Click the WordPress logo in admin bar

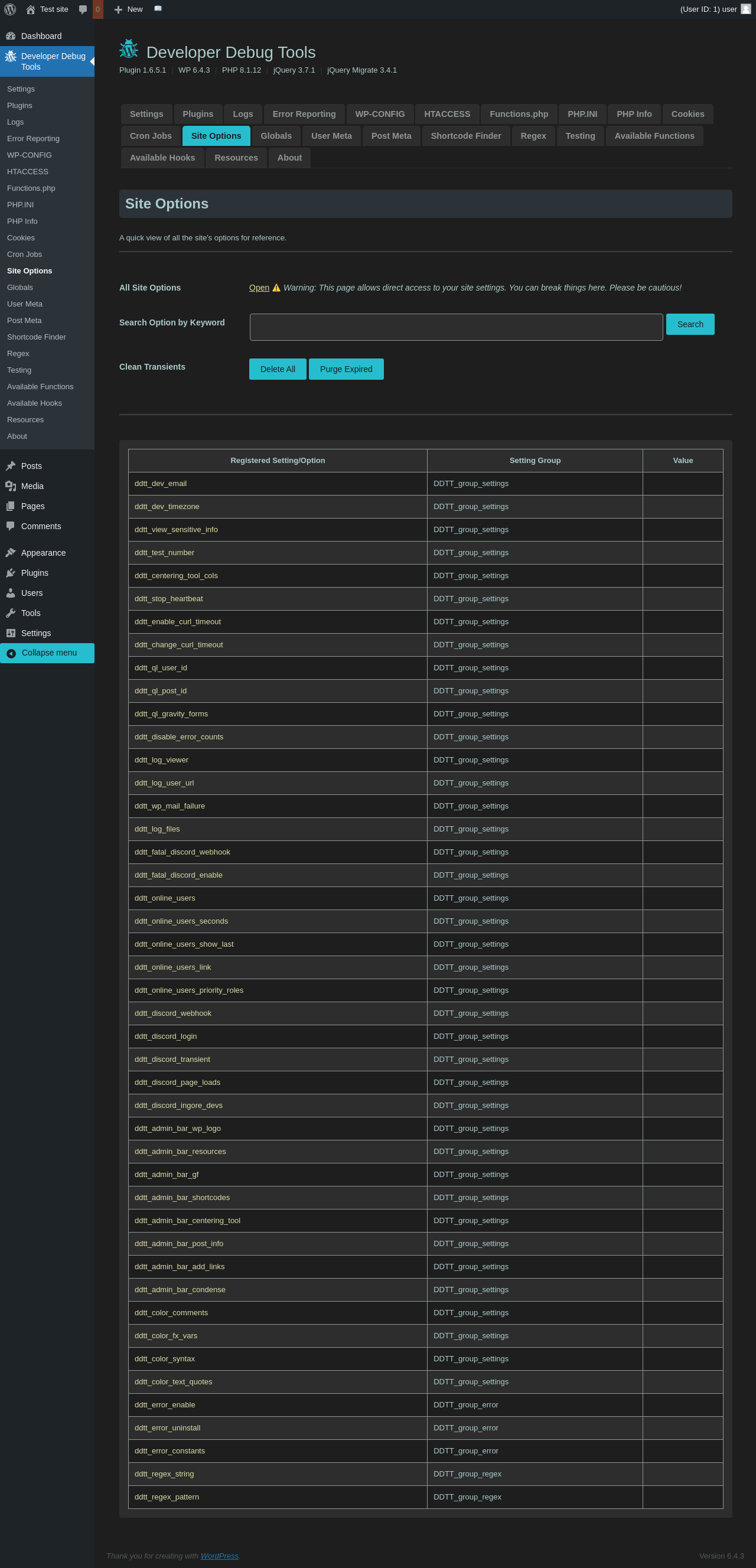pyautogui.click(x=11, y=9)
